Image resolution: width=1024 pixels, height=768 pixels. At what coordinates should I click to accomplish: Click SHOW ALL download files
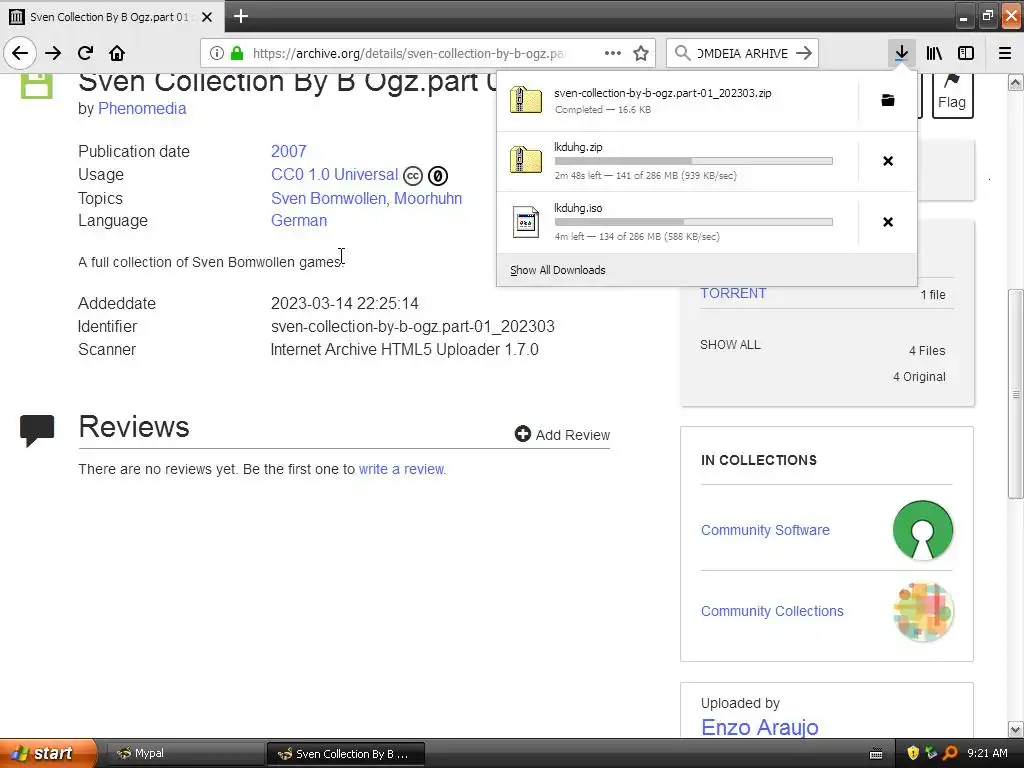[x=730, y=345]
